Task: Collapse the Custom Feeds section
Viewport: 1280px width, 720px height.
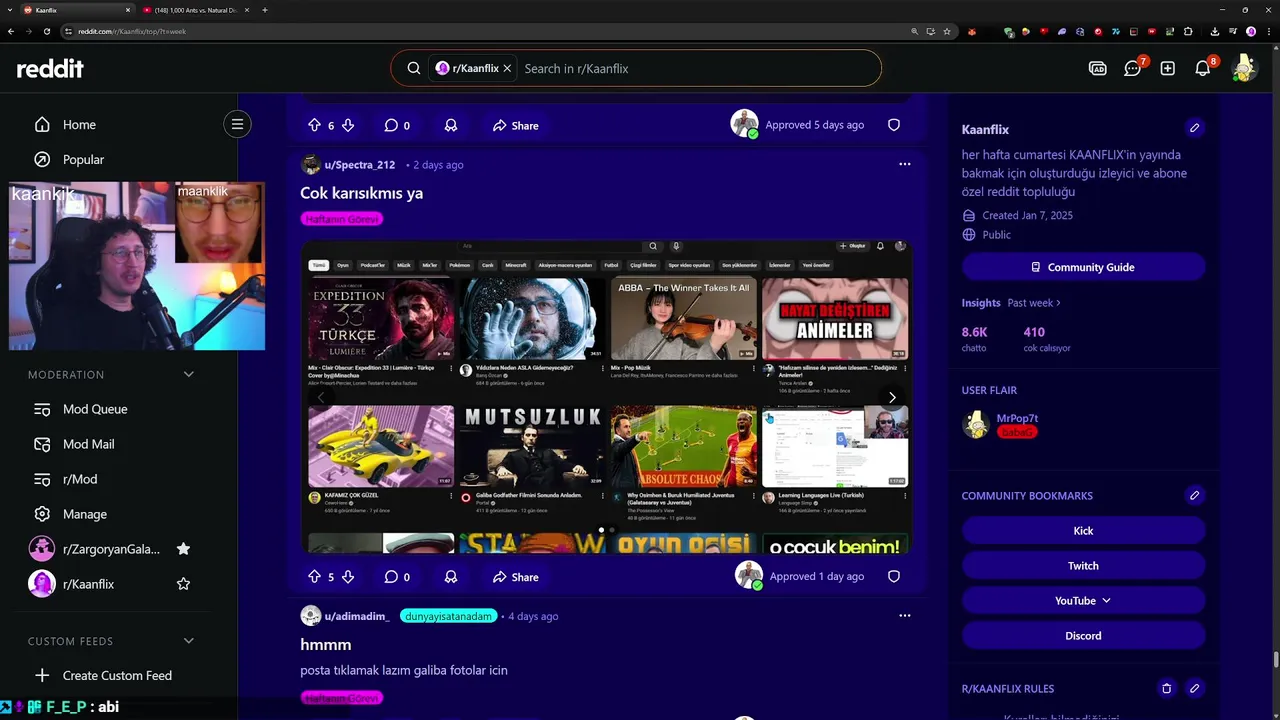Action: 188,641
